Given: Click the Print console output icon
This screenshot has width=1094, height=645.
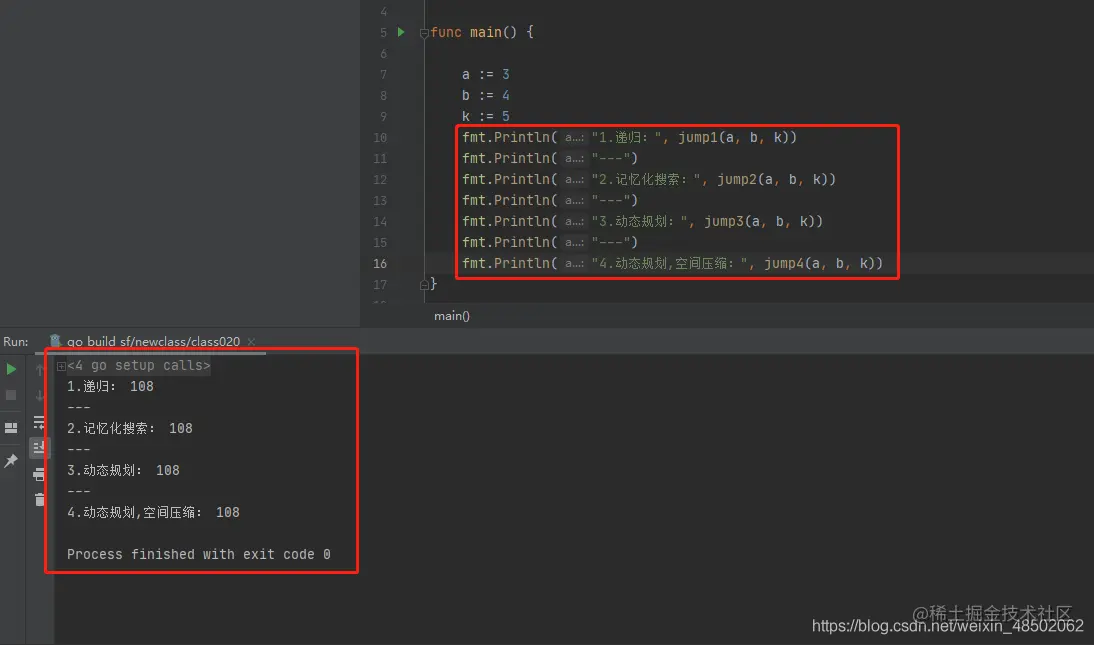Looking at the screenshot, I should pos(40,475).
